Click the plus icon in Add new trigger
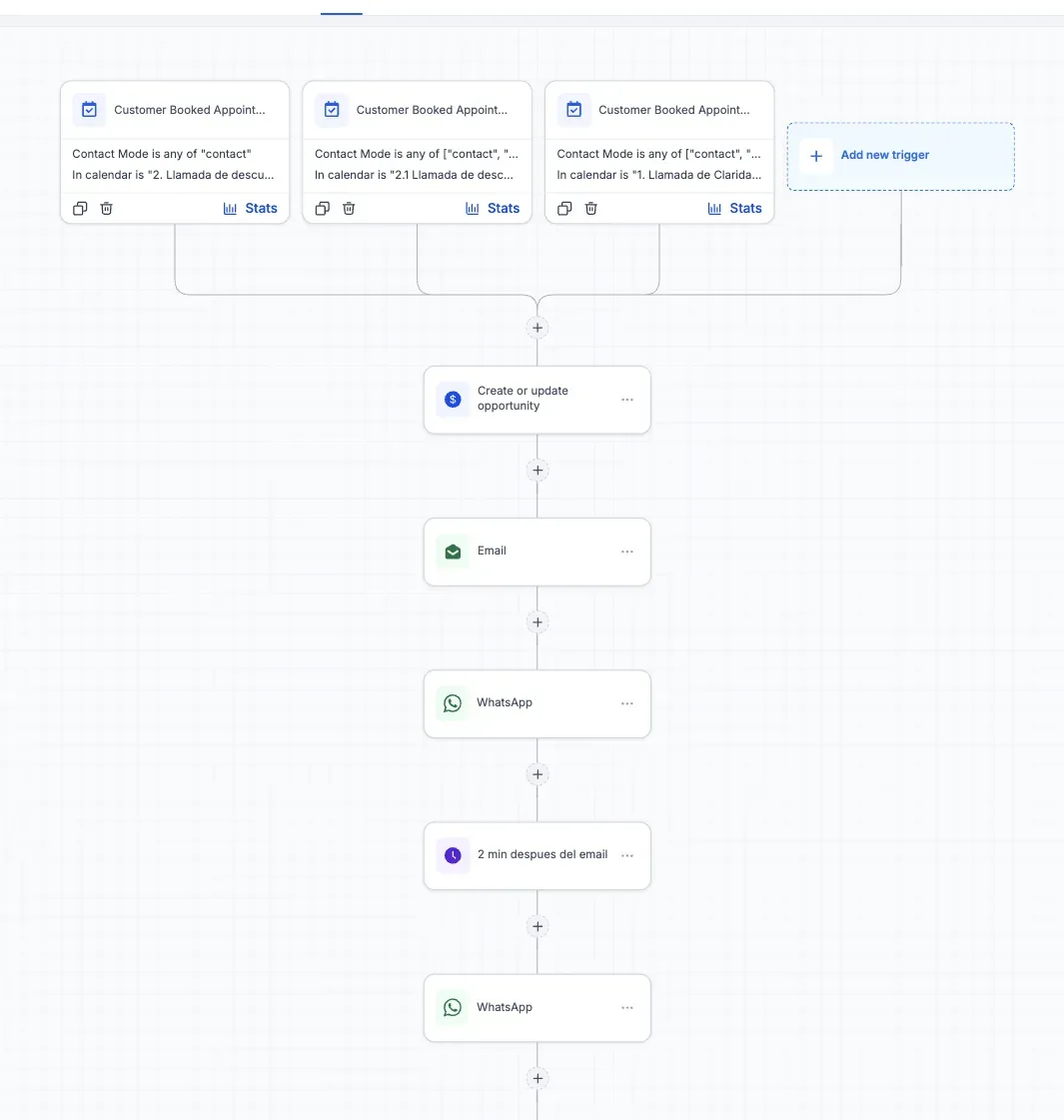This screenshot has width=1064, height=1120. (x=816, y=156)
